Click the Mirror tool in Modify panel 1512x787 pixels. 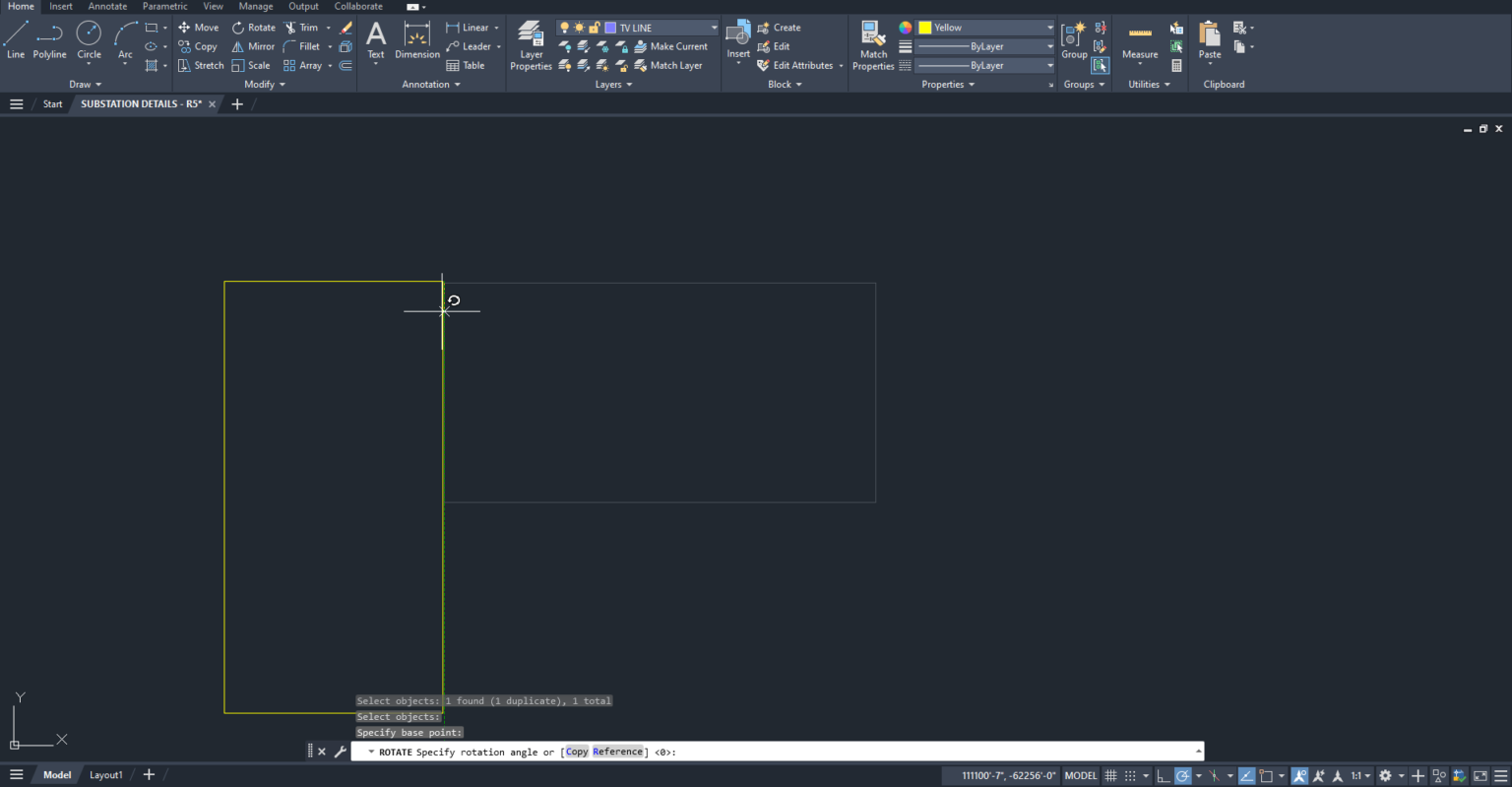click(254, 46)
